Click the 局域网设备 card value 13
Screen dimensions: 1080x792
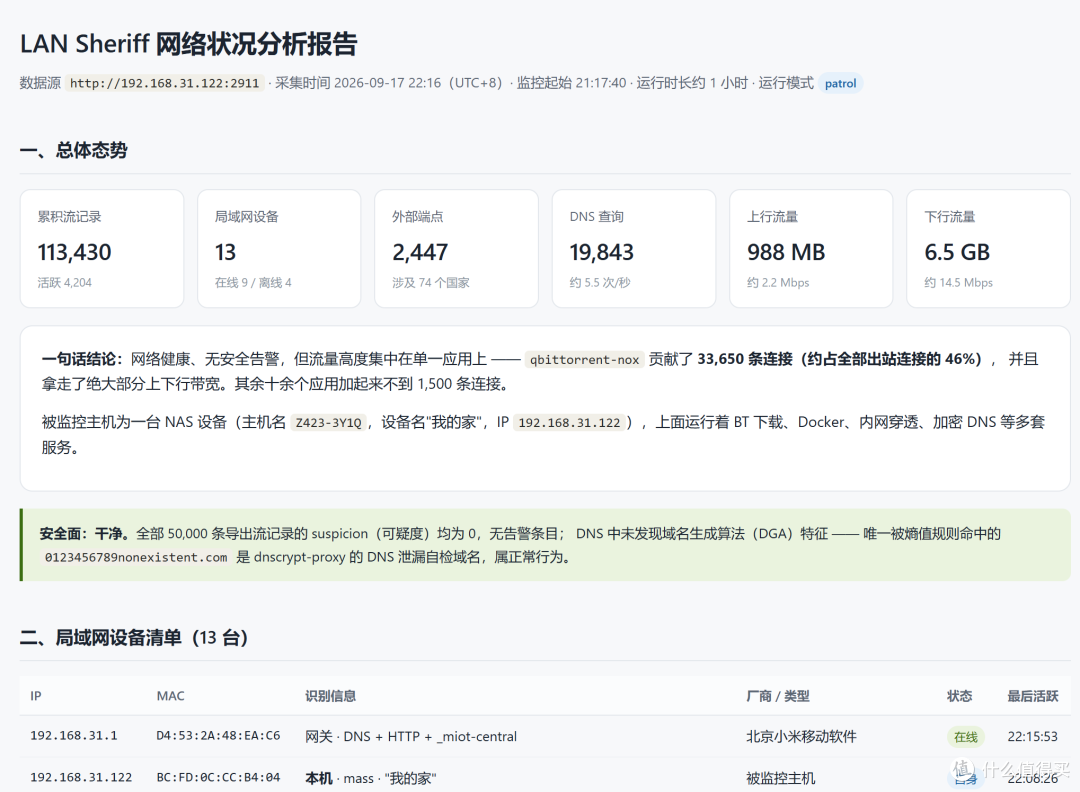tap(225, 252)
